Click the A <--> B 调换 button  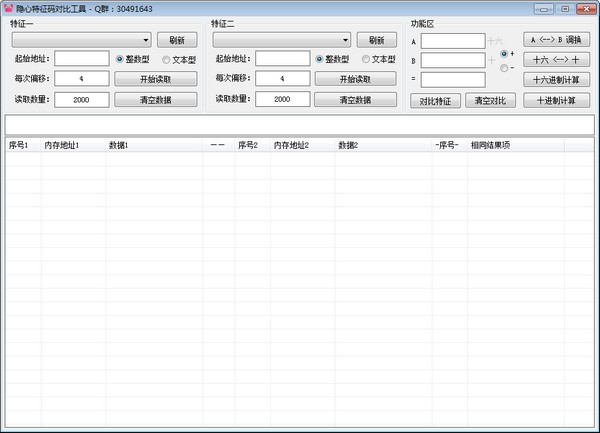coord(556,40)
